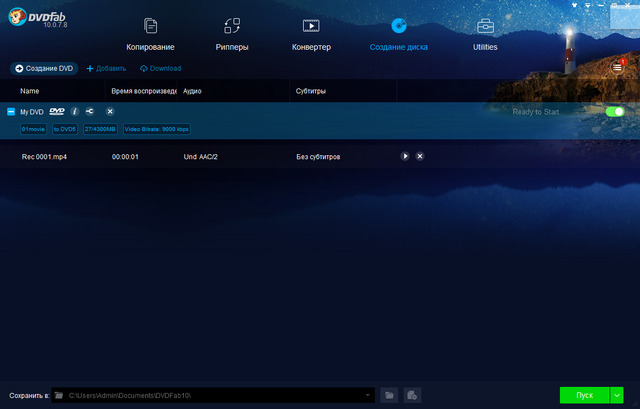The height and width of the screenshot is (409, 640).
Task: Click the Аудио column header
Action: coord(192,91)
